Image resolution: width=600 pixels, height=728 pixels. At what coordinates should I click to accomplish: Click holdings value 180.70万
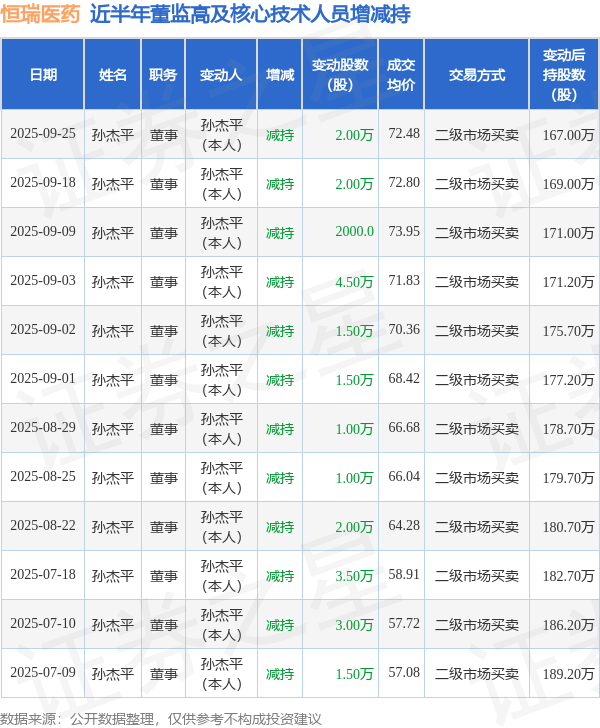pos(568,527)
